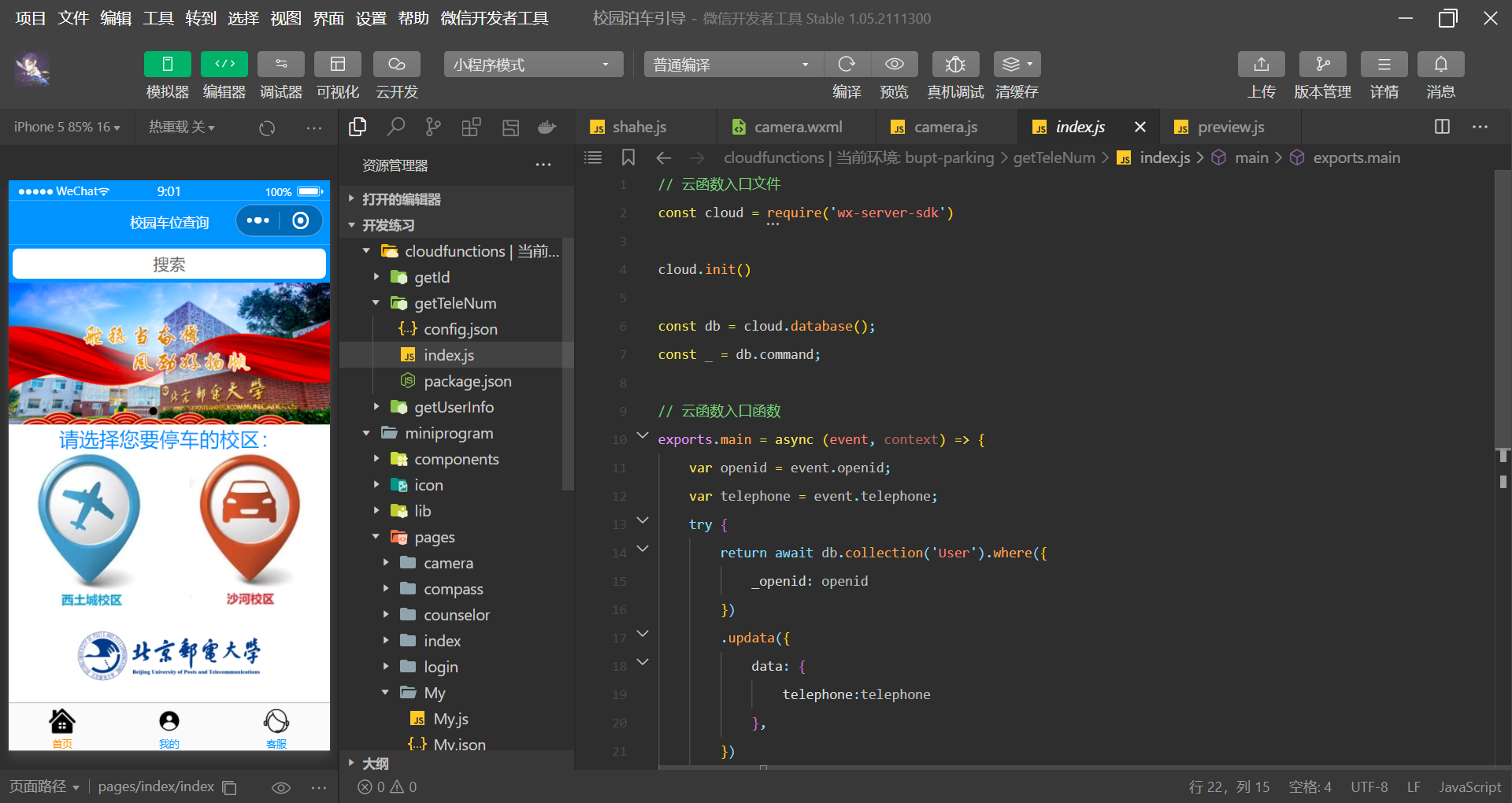Open the messages (消息) bell
The height and width of the screenshot is (803, 1512).
coord(1441,65)
